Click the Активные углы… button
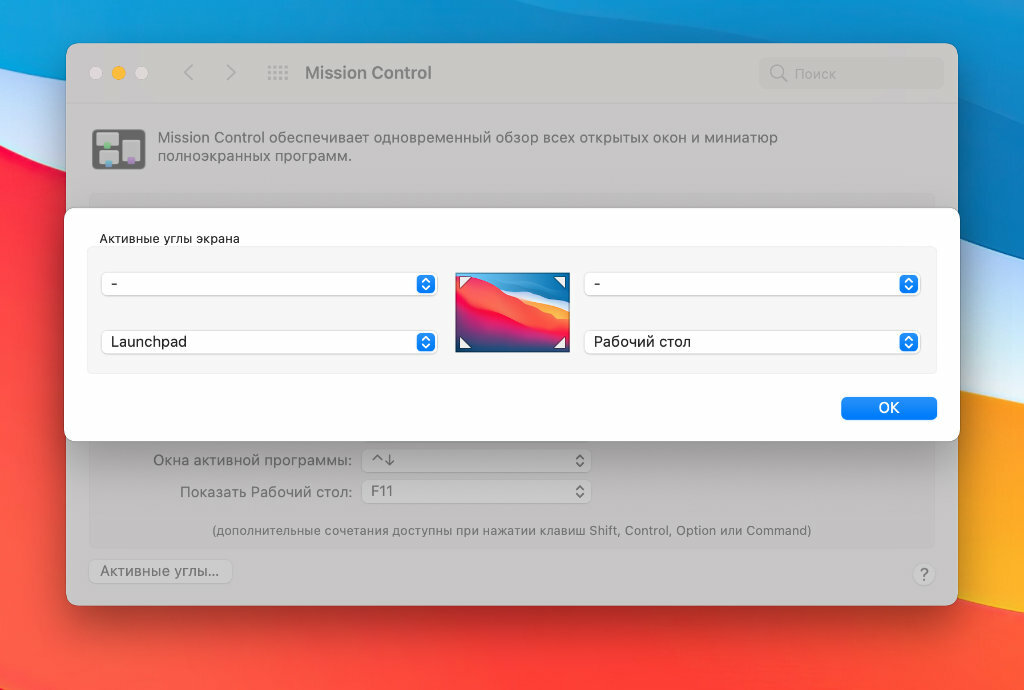Screen dimensions: 1024x690 [x=160, y=571]
